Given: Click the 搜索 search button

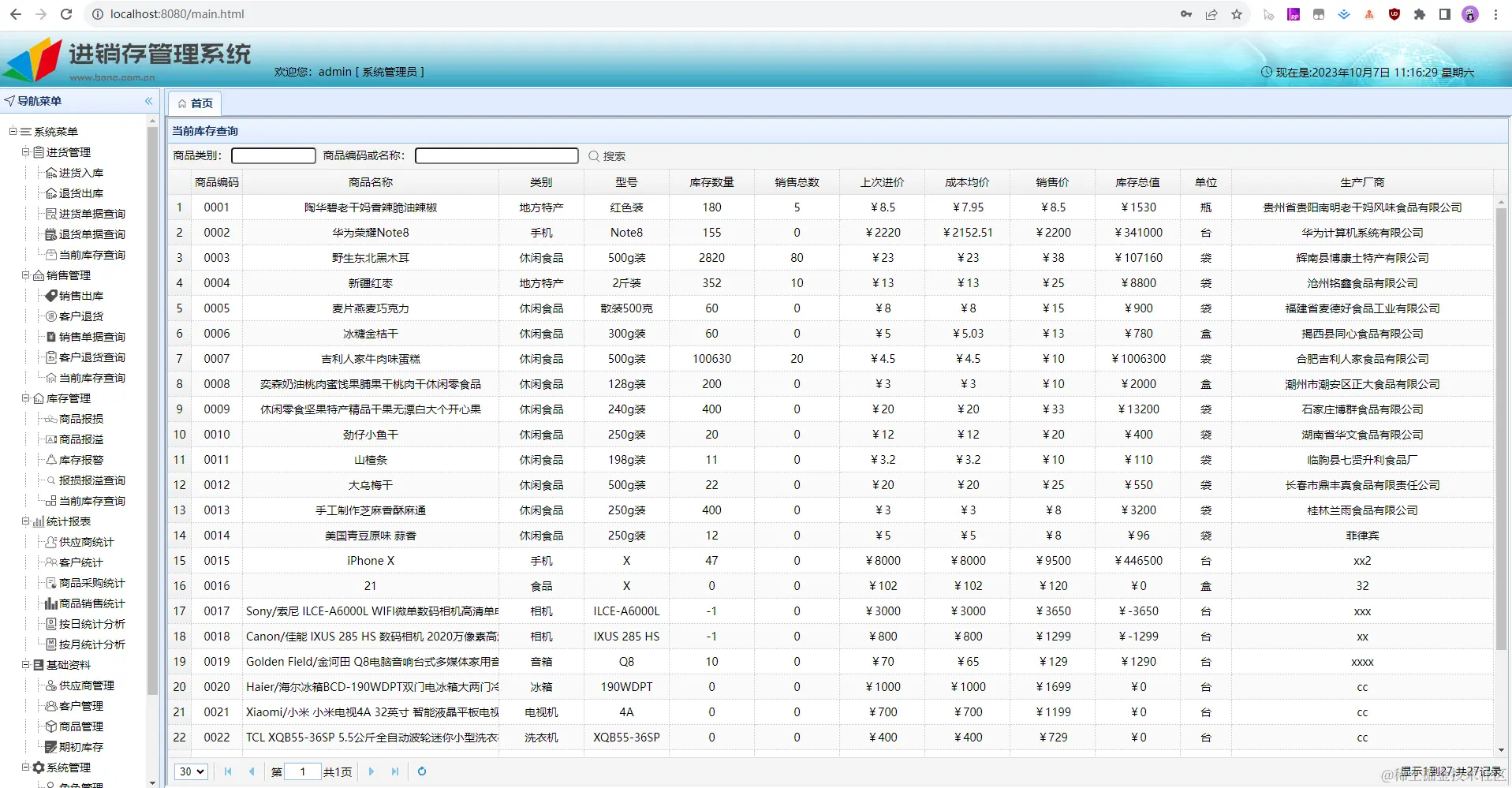Looking at the screenshot, I should [607, 156].
